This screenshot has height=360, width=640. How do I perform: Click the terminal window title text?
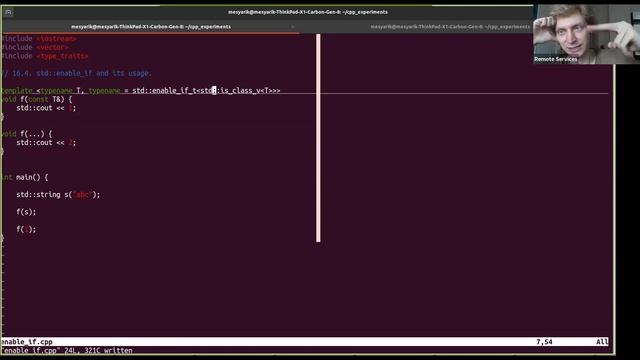pos(308,12)
